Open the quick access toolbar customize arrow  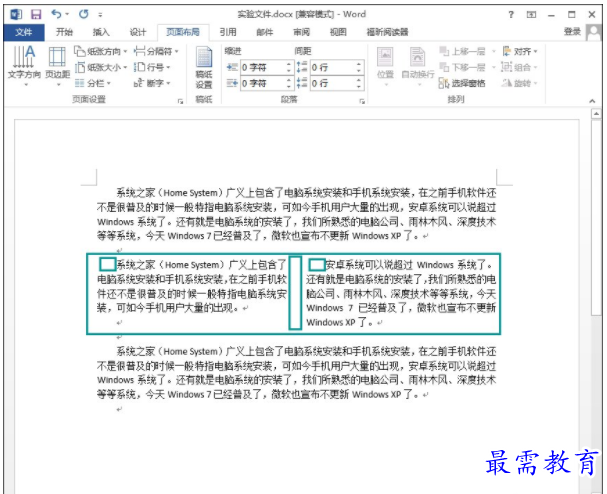tap(100, 15)
